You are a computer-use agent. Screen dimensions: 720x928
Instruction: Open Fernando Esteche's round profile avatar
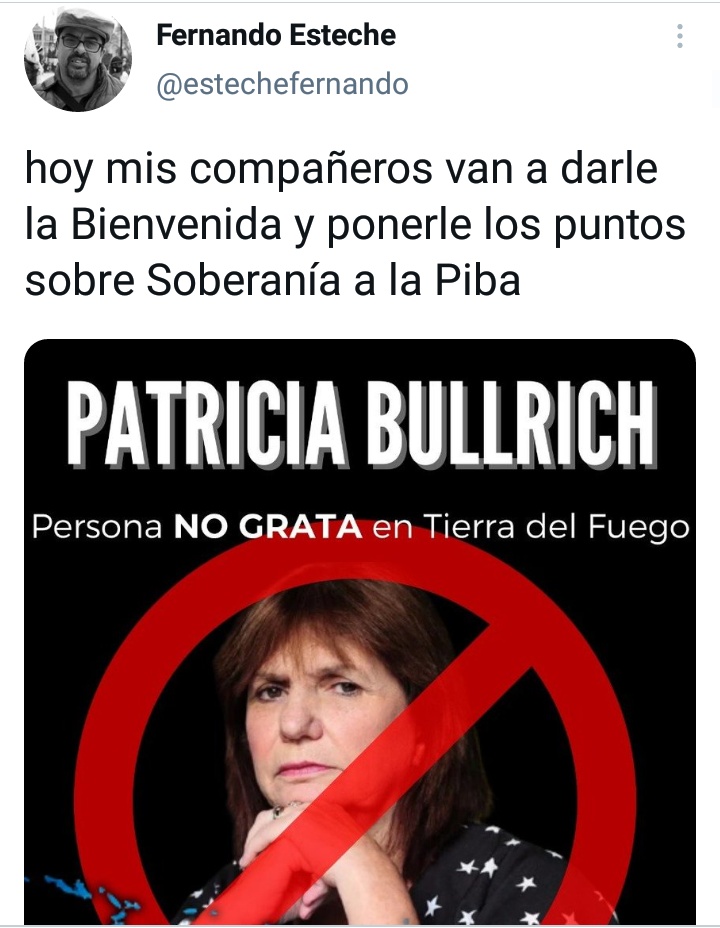(78, 59)
